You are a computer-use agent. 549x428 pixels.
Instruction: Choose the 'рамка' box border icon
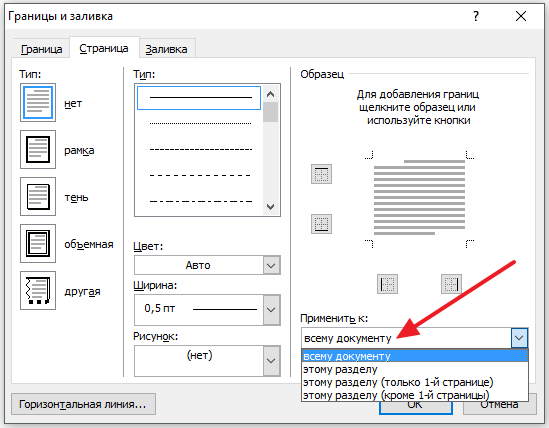[x=38, y=150]
